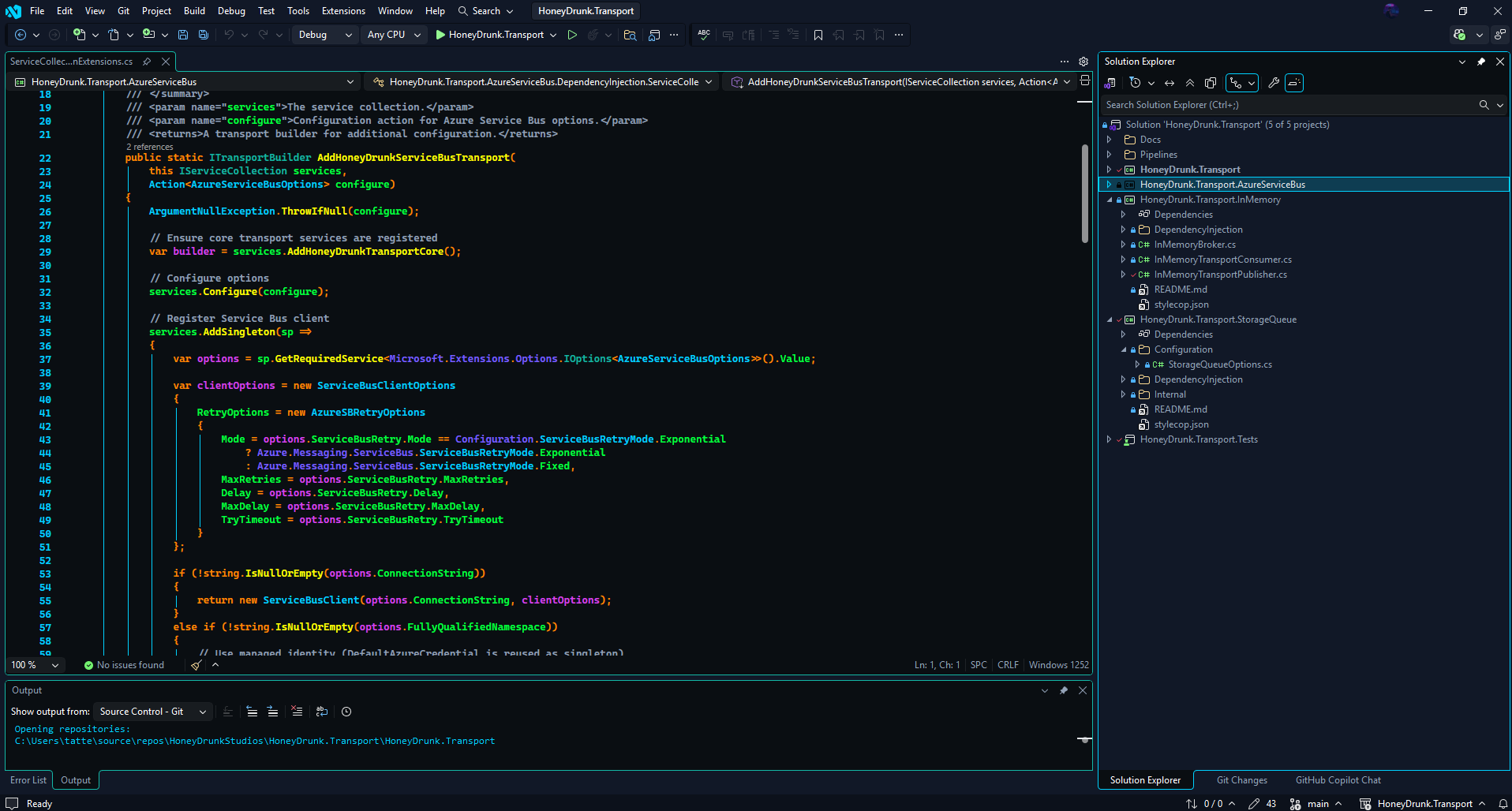Toggle spell checker with the ABC icon
Screen dimensions: 1512x811
[x=704, y=35]
